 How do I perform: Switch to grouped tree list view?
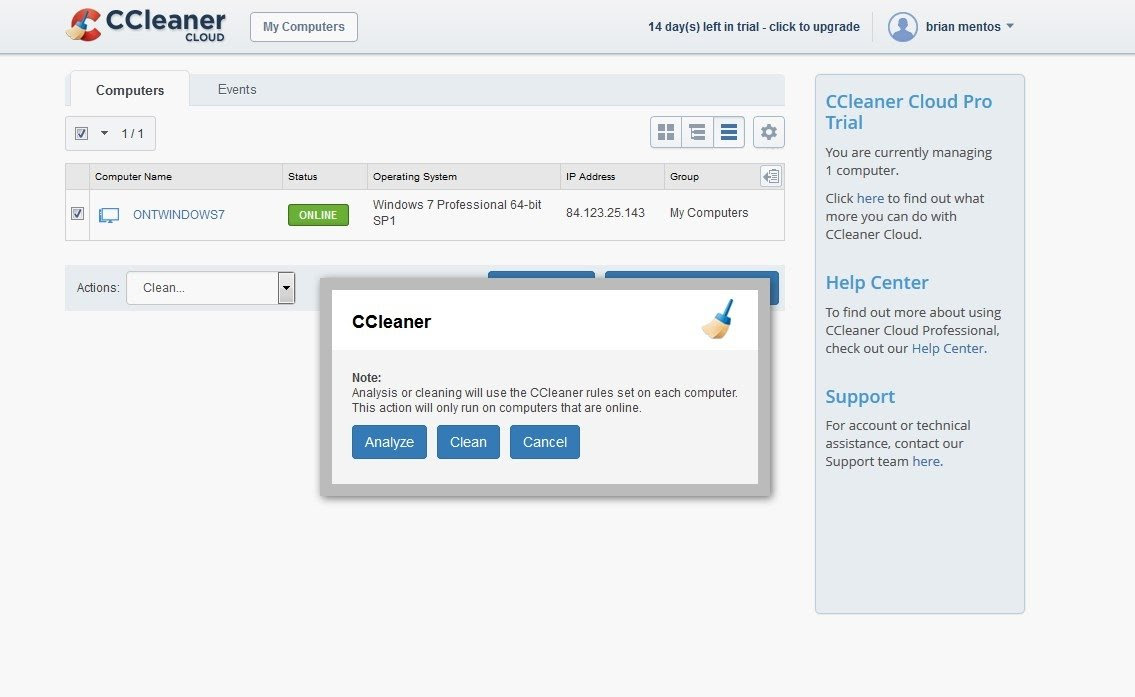[x=697, y=132]
